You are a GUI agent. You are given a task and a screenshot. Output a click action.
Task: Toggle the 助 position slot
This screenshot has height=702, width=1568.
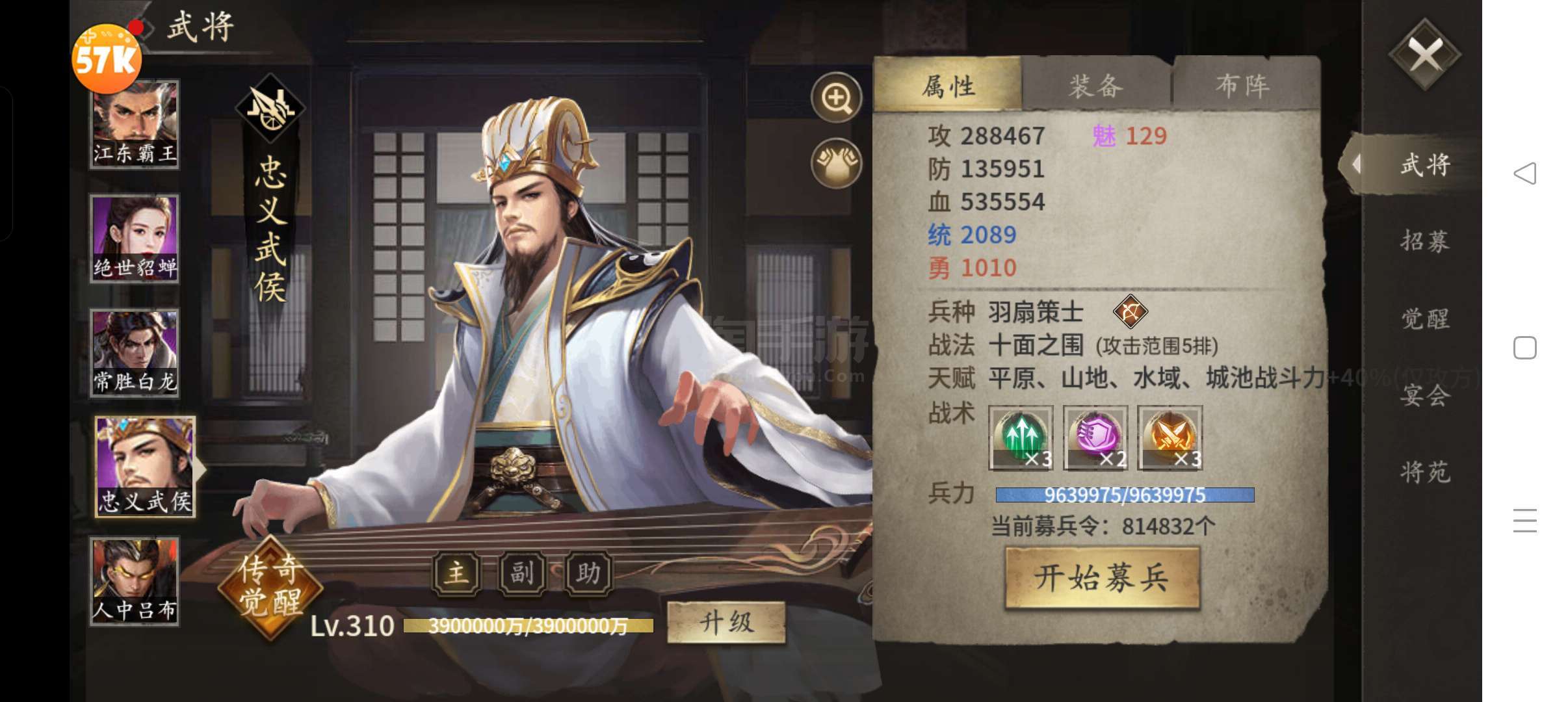tap(588, 573)
